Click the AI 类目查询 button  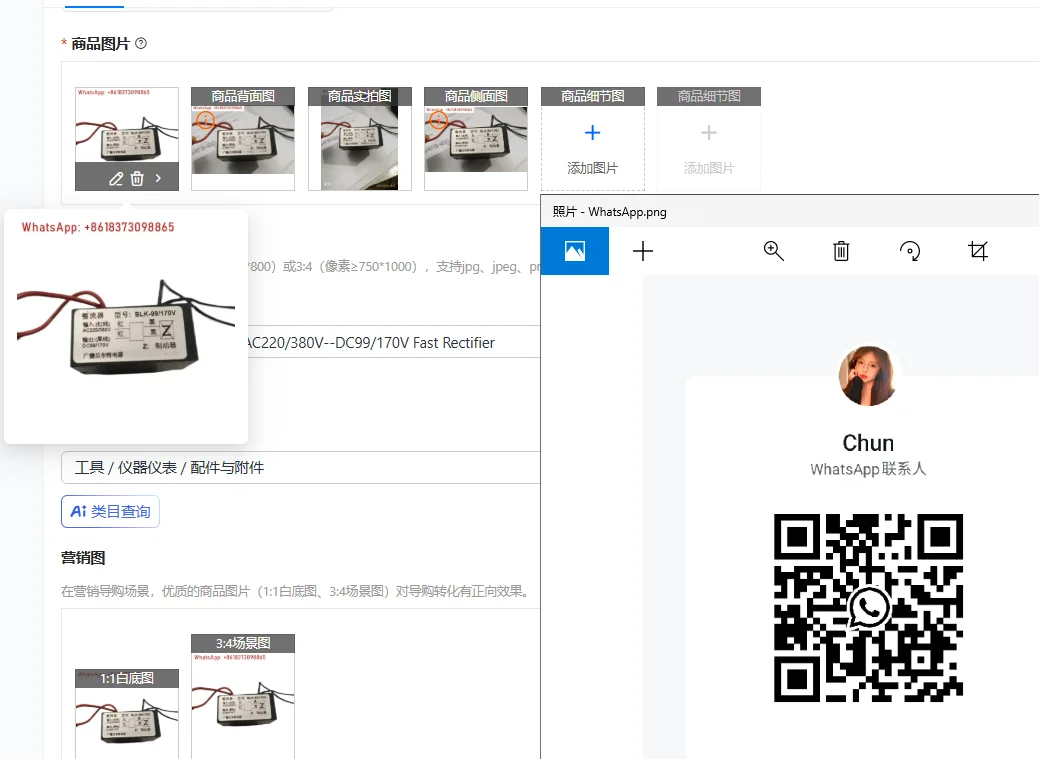[110, 512]
